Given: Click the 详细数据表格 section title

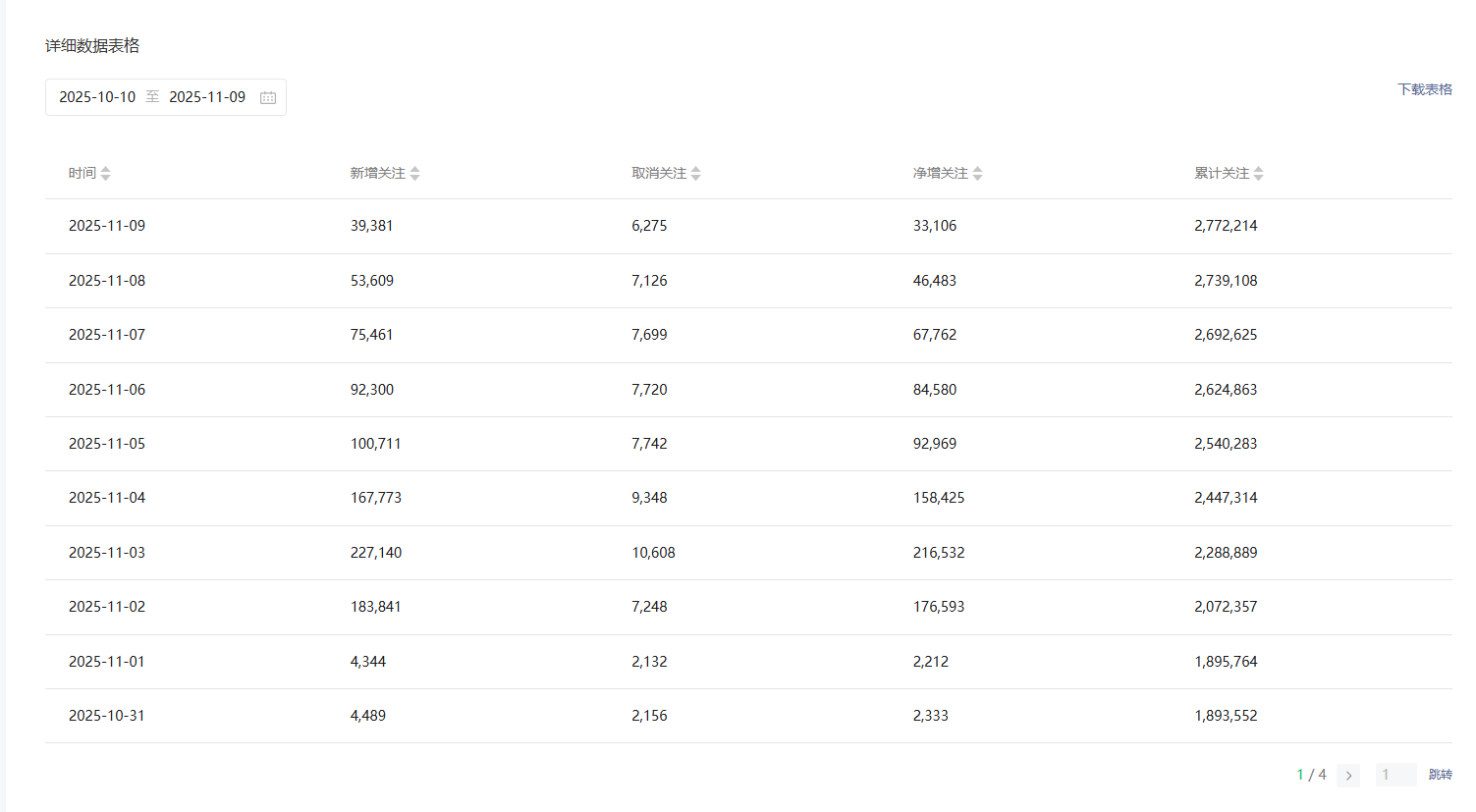Looking at the screenshot, I should tap(92, 46).
